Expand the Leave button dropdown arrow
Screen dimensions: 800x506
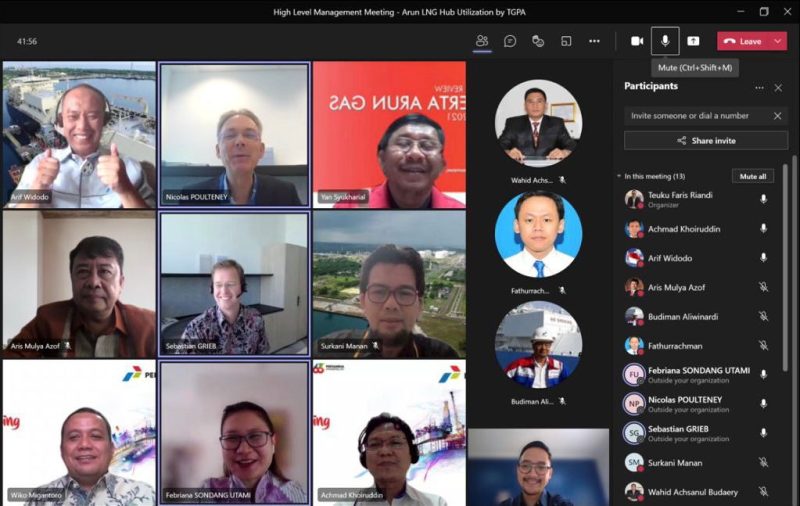[x=778, y=41]
